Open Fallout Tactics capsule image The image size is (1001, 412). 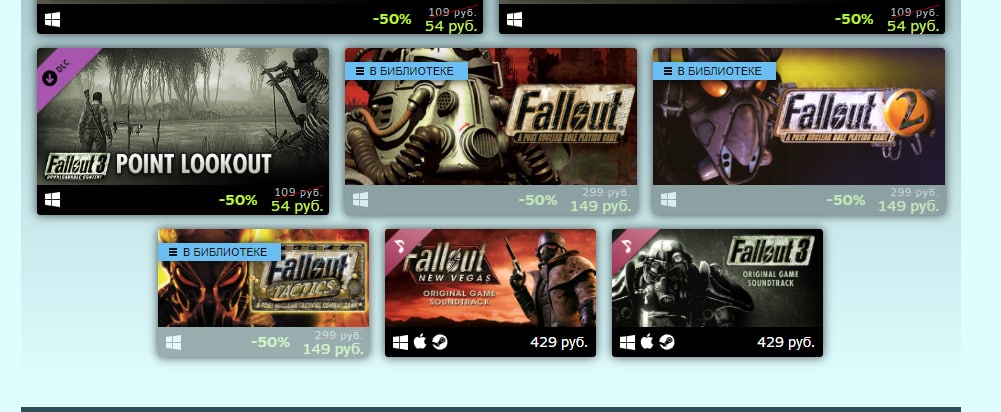tap(264, 278)
